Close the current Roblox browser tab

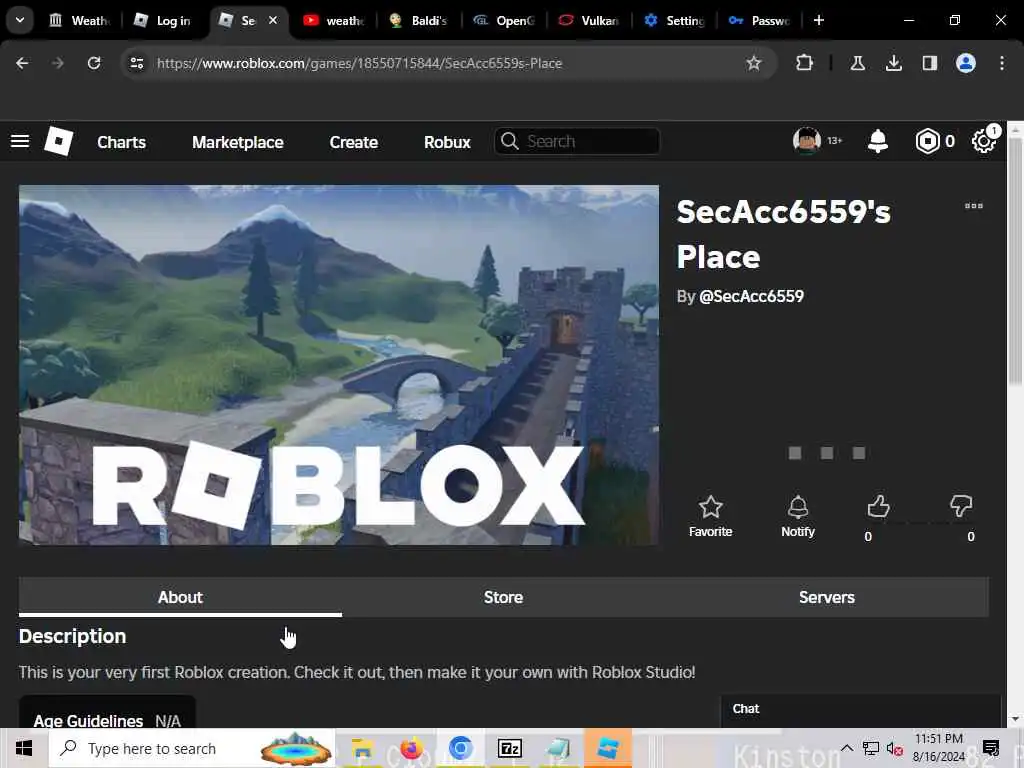(x=273, y=20)
